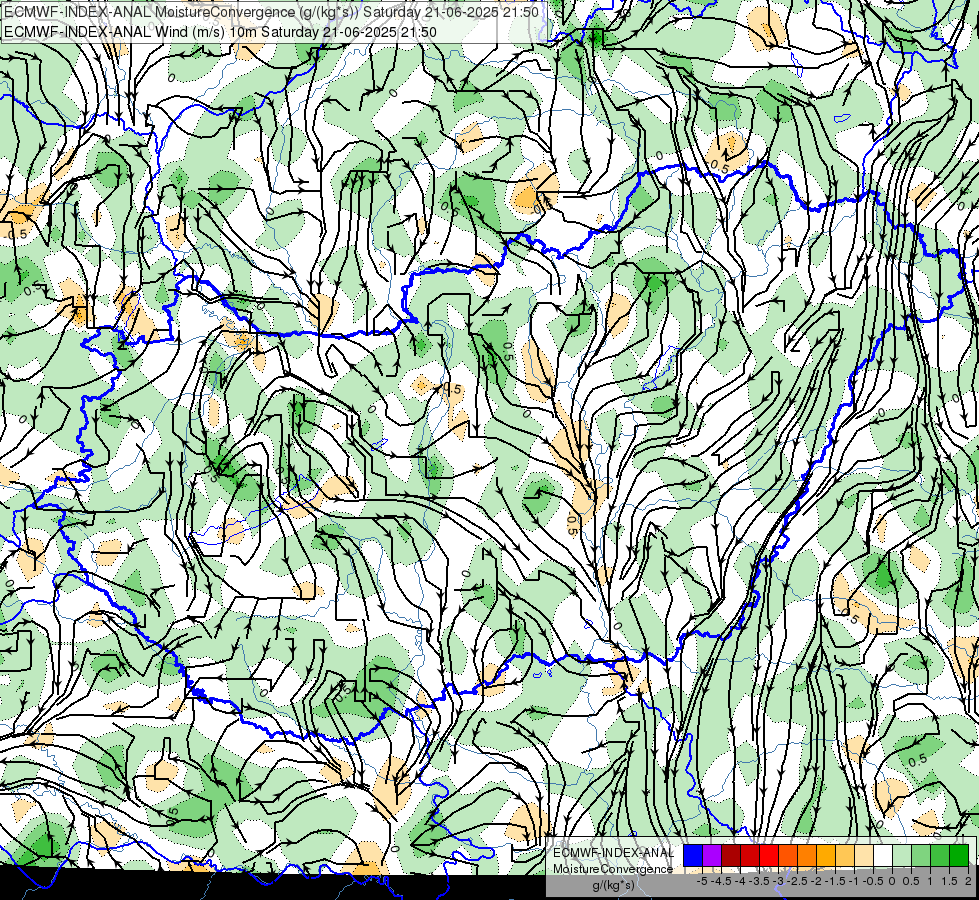The image size is (979, 900).
Task: Click the 'ECMWF-INDEX-ANAL' label in the legend
Action: pos(614,853)
